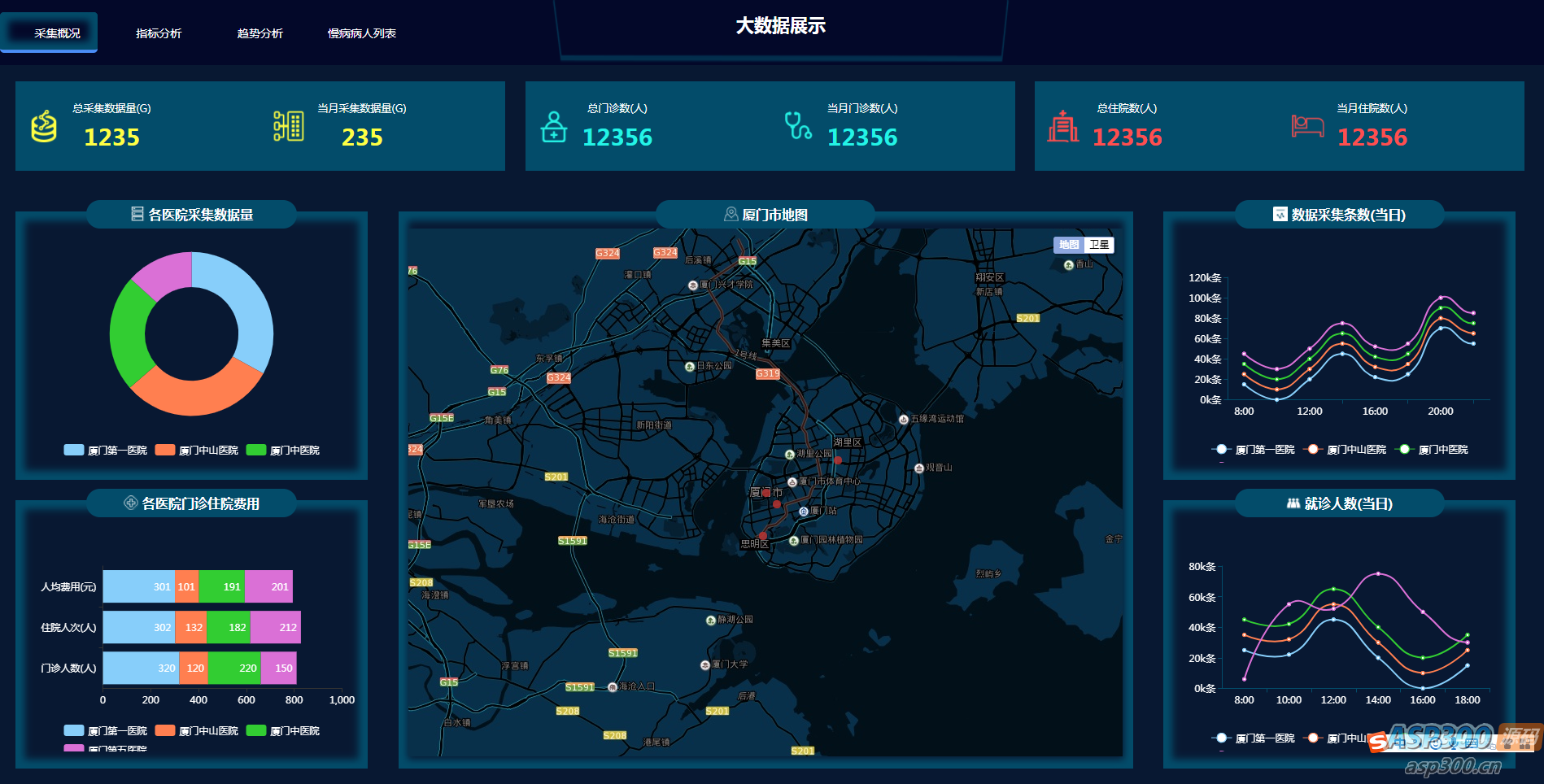
Task: Go to the 慢病病人列表 tab
Action: coord(362,33)
